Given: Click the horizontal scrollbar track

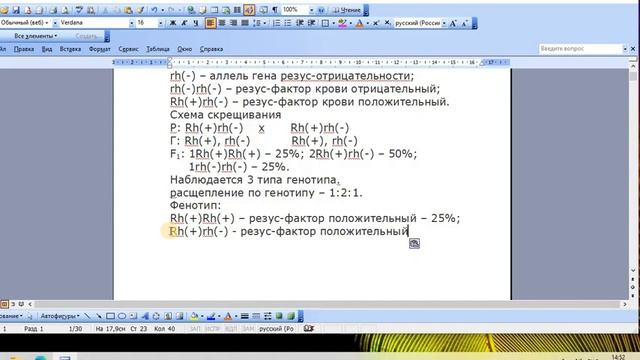Looking at the screenshot, I should [x=327, y=304].
